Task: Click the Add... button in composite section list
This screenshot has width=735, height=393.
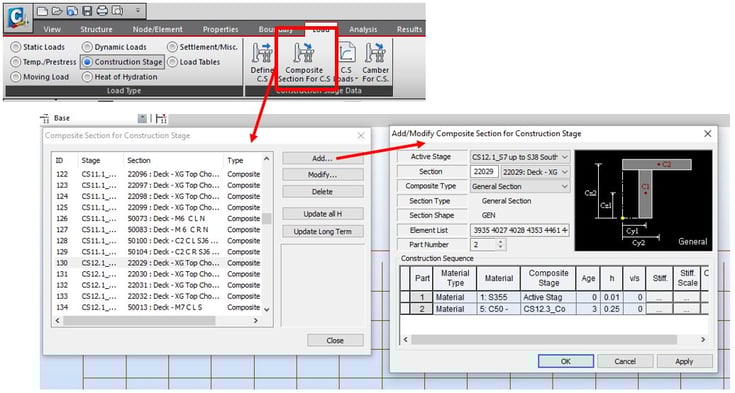Action: coord(322,159)
